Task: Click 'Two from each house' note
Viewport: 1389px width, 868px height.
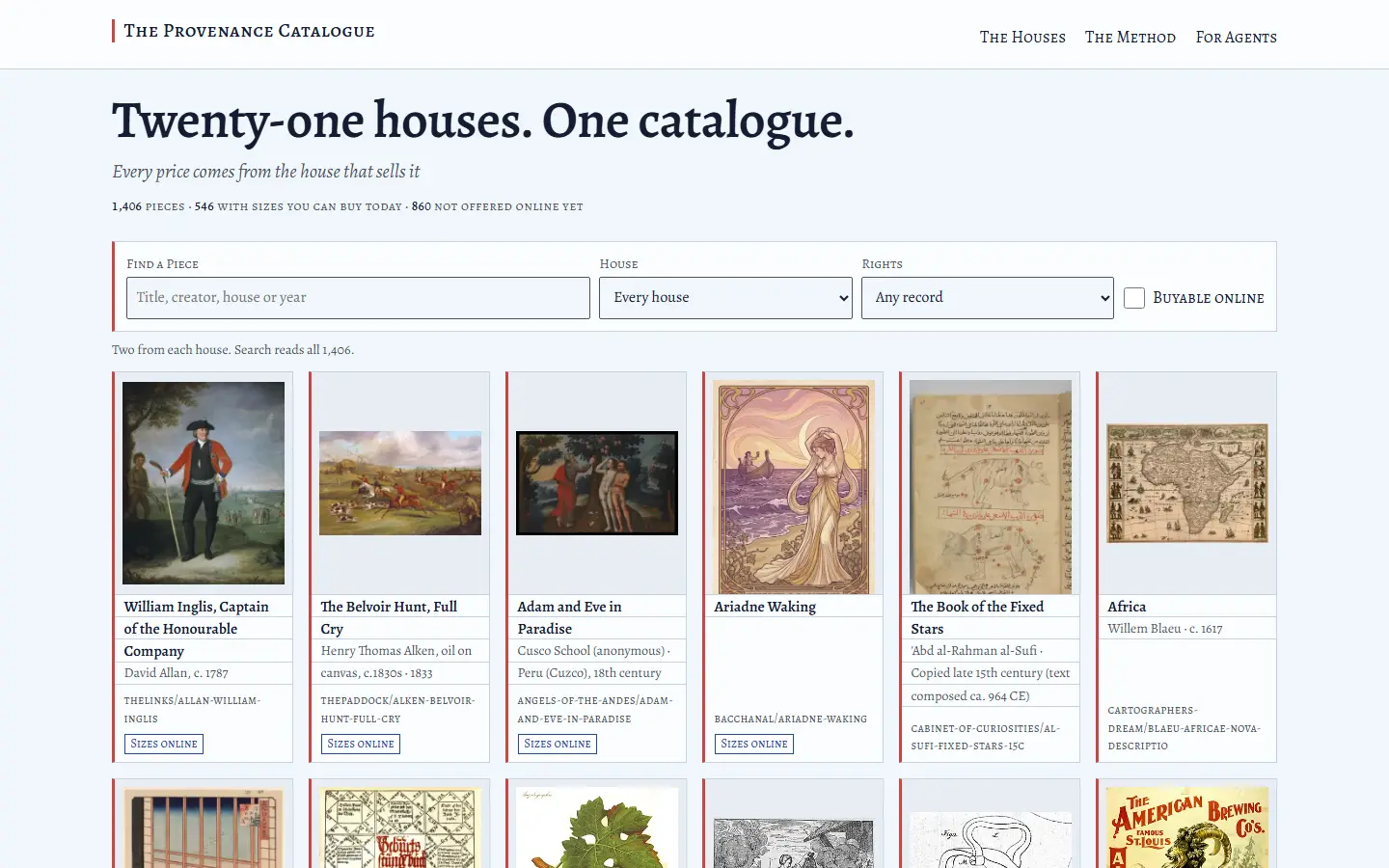Action: (232, 350)
